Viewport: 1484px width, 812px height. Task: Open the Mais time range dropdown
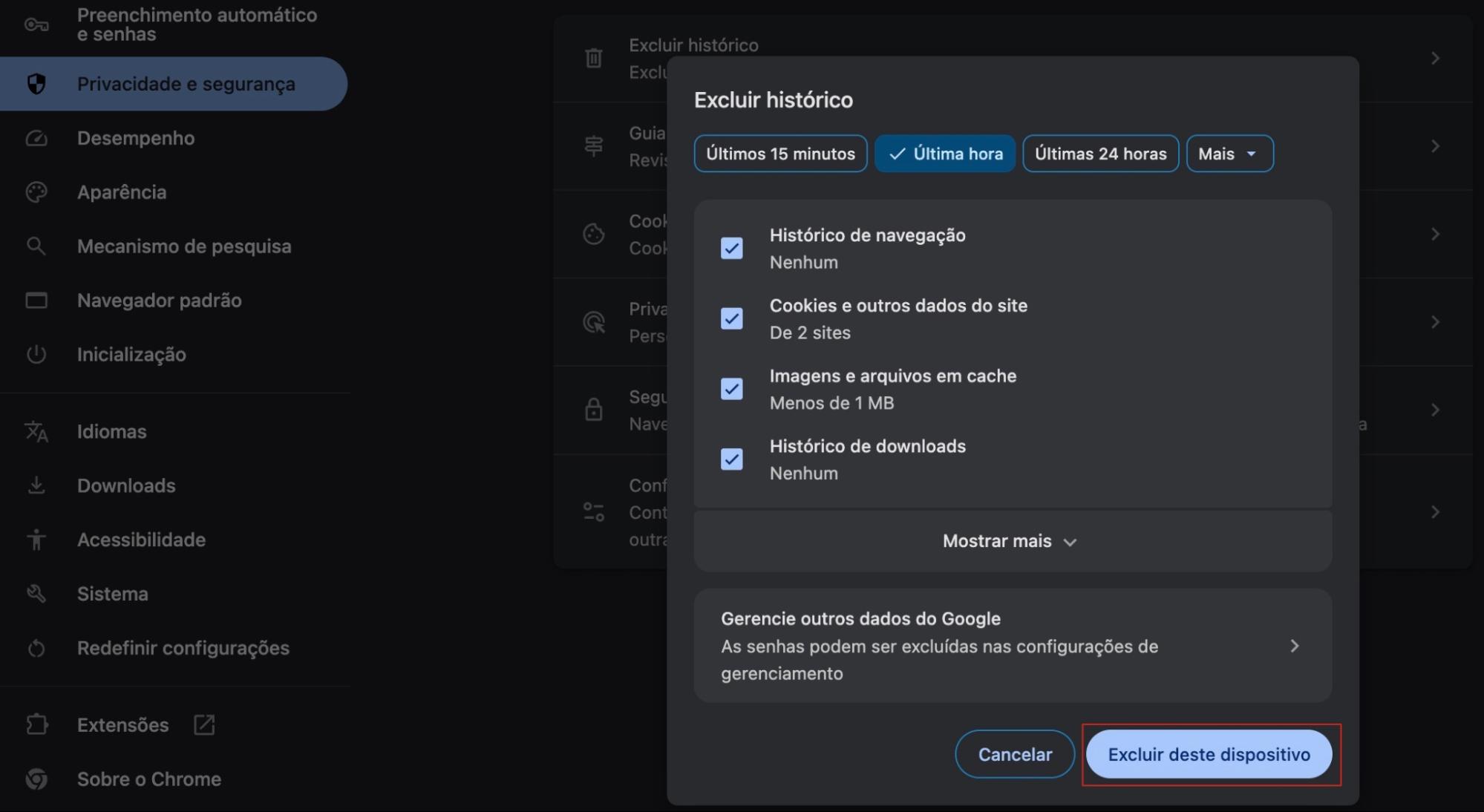[1229, 154]
